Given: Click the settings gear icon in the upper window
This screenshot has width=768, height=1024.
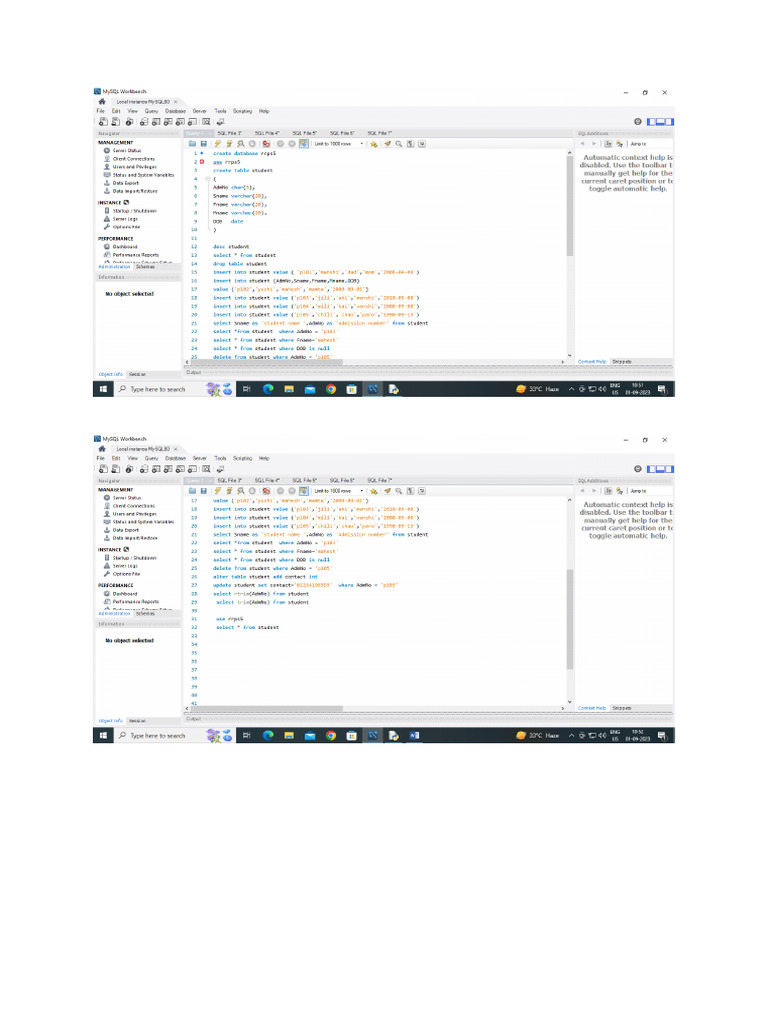Looking at the screenshot, I should (637, 121).
